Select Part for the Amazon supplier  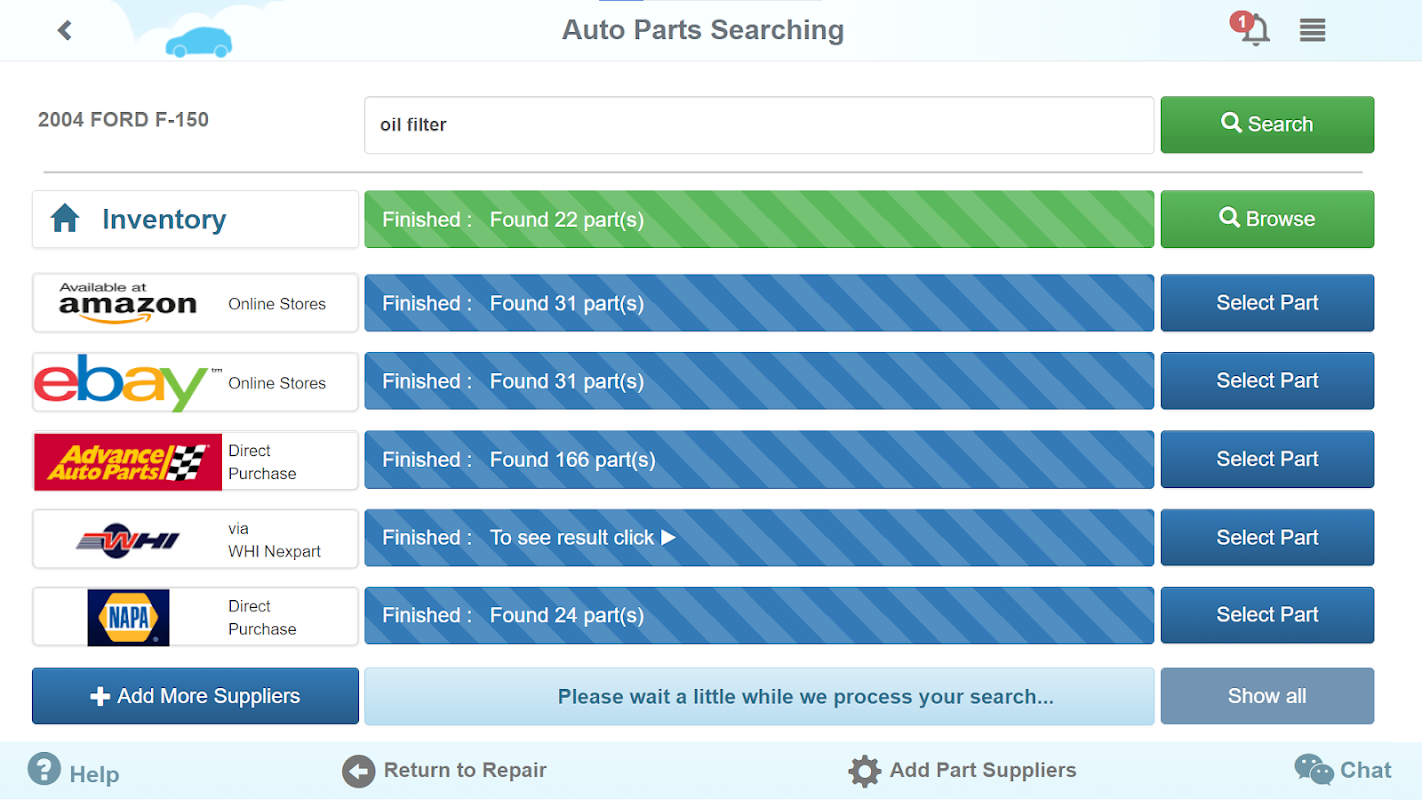coord(1267,303)
